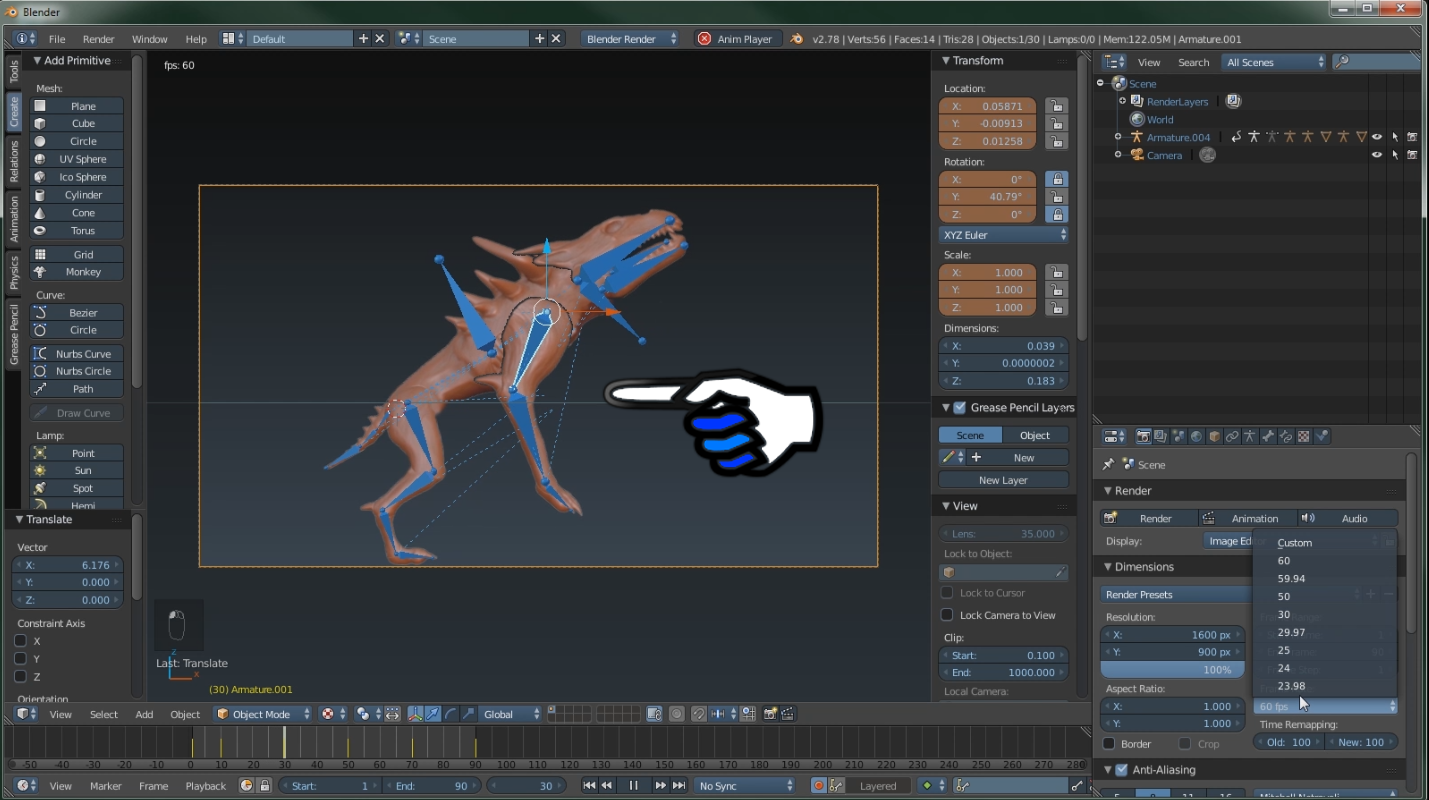Click the New Layer grease pencil button

pos(1003,480)
